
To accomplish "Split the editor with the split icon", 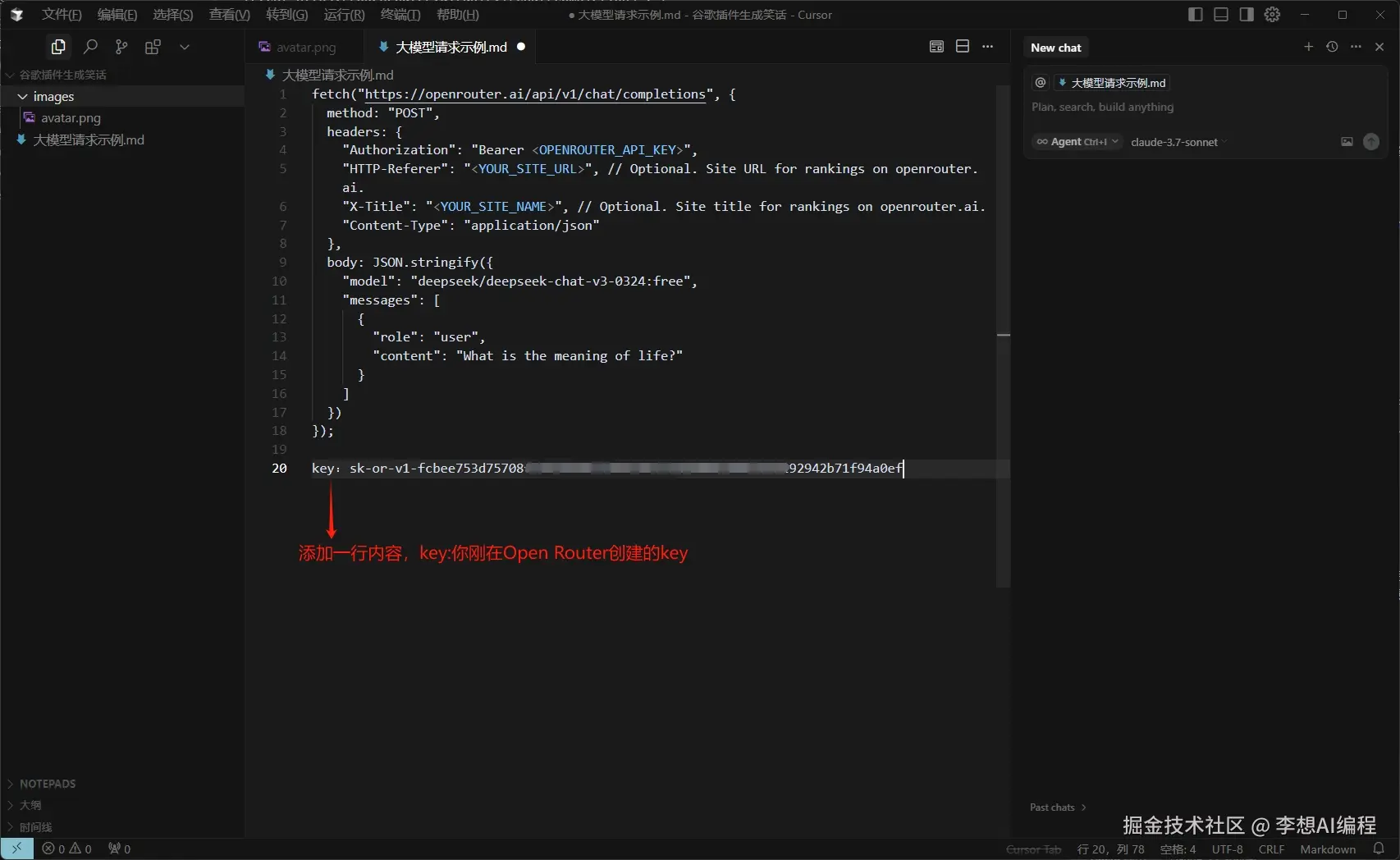I will point(963,47).
